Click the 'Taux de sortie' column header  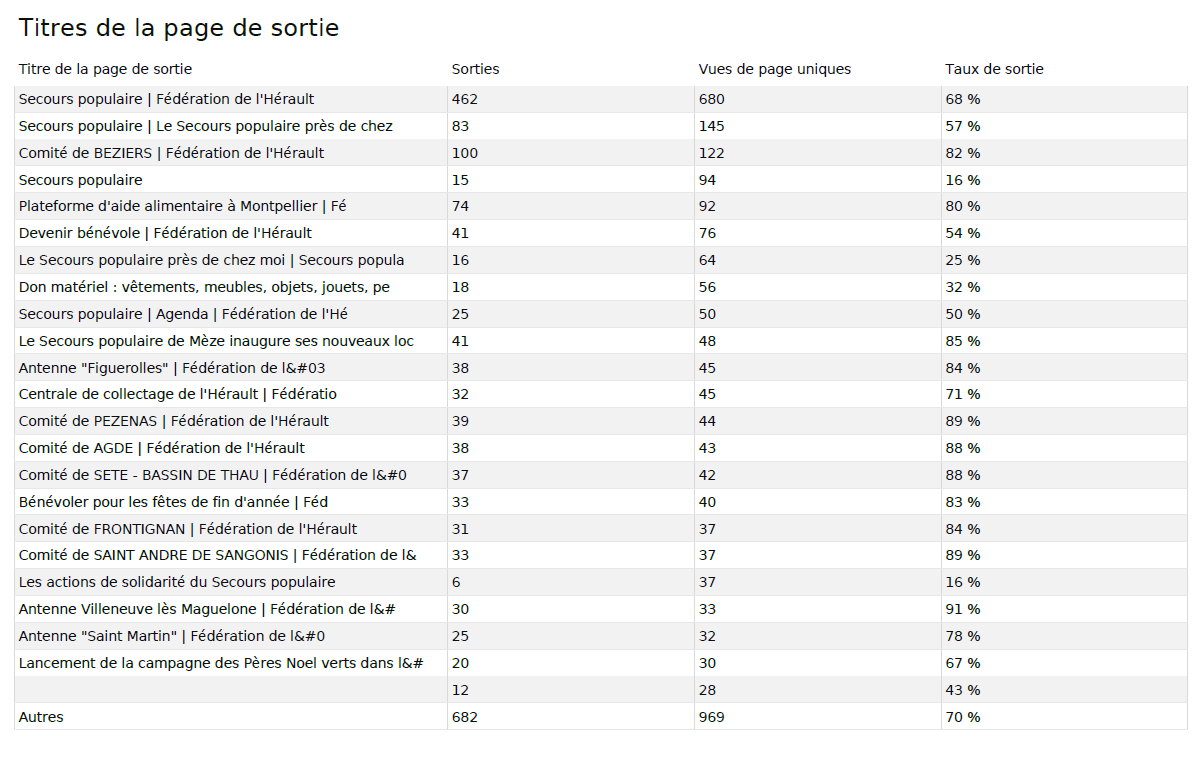[x=994, y=69]
